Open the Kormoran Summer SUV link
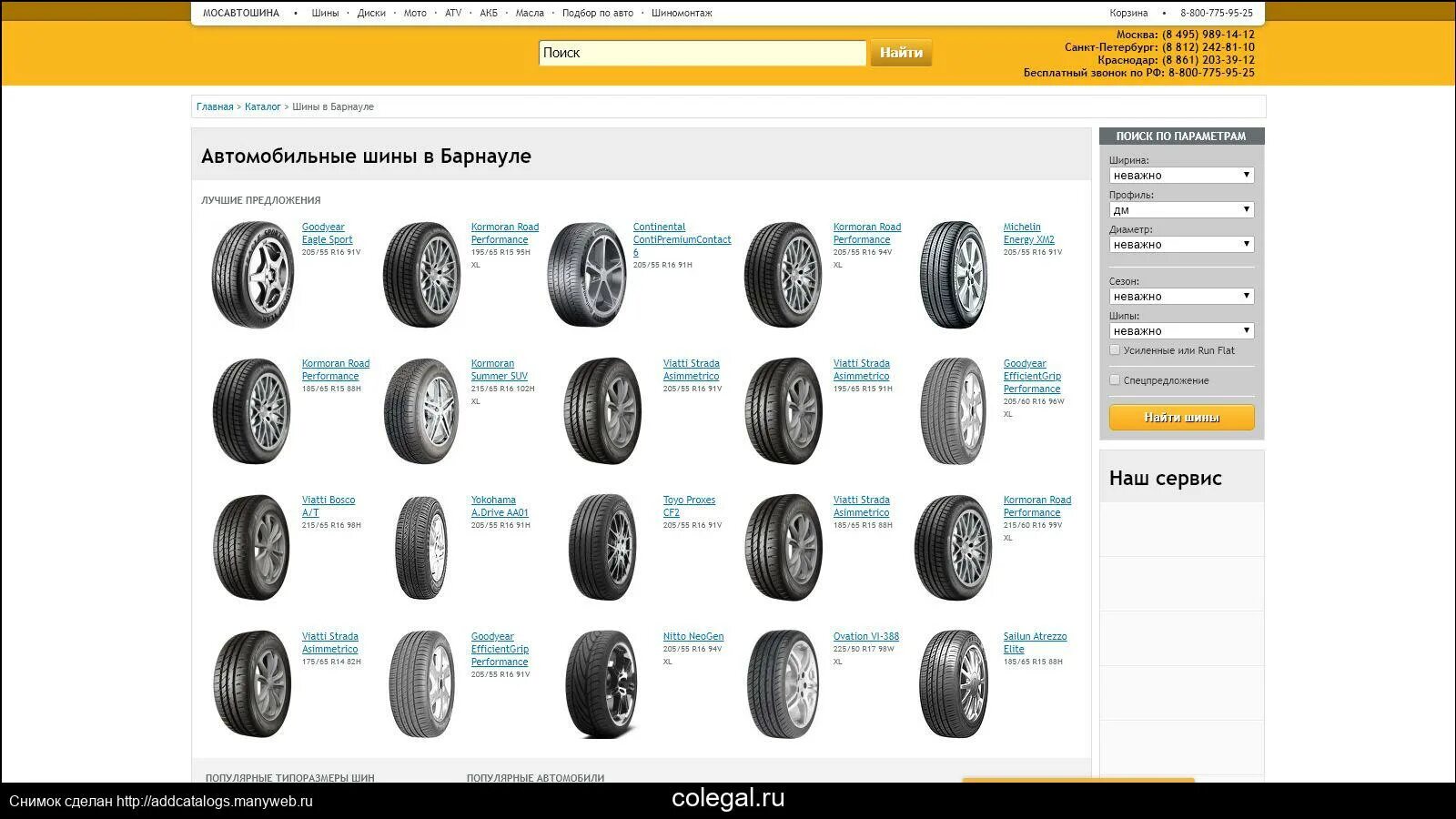1456x819 pixels. [499, 369]
